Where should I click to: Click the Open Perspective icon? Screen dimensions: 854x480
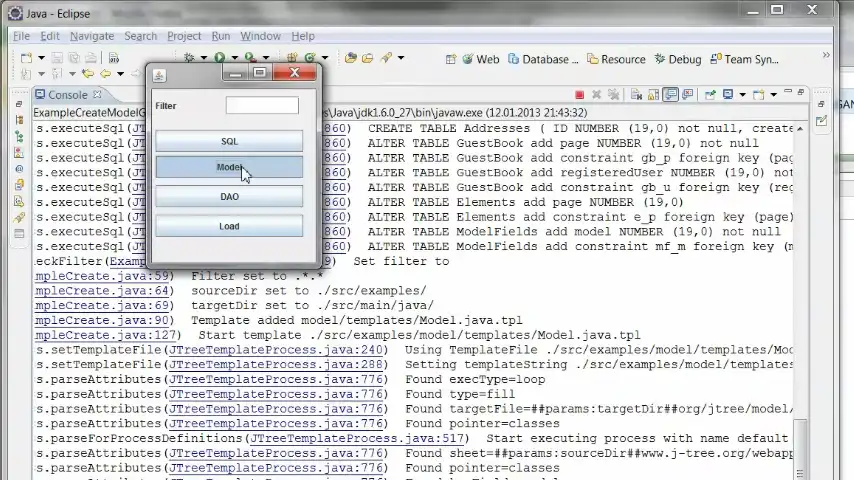(x=450, y=59)
